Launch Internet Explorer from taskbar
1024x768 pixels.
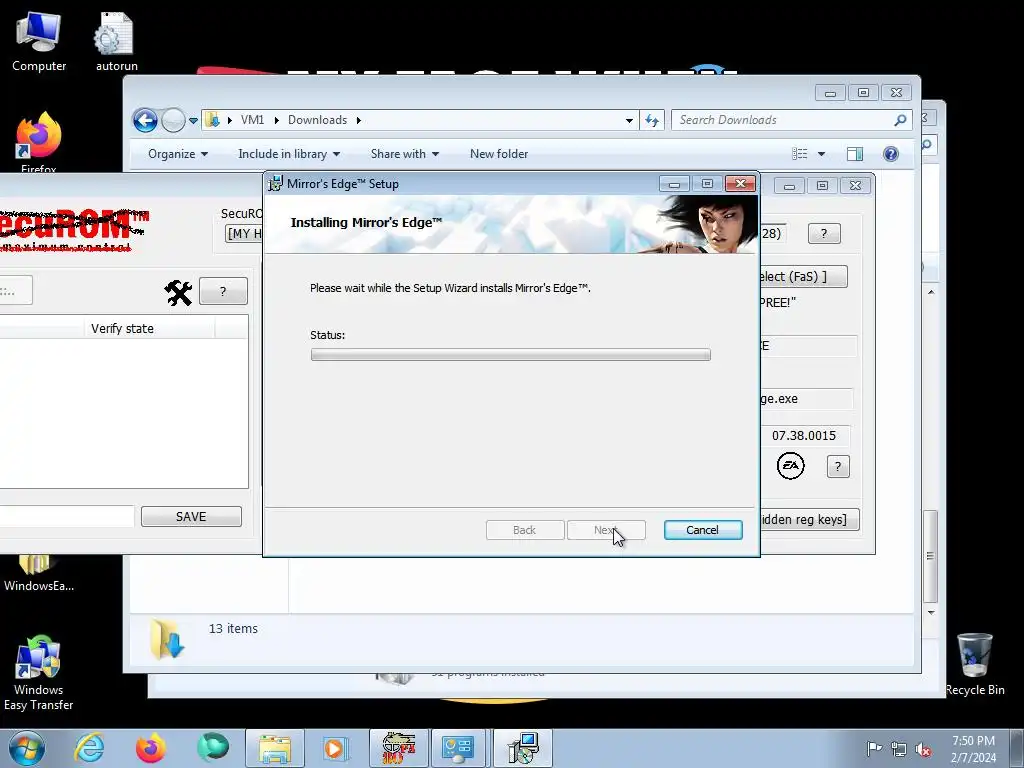pyautogui.click(x=88, y=748)
